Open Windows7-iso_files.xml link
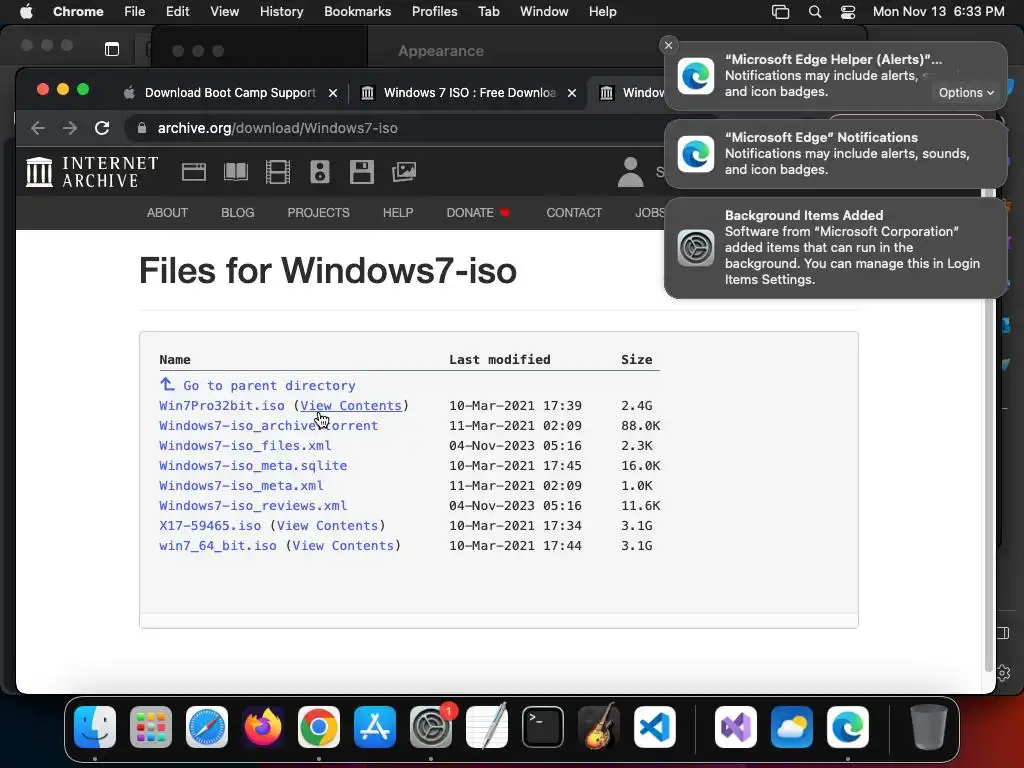The height and width of the screenshot is (768, 1024). [245, 445]
